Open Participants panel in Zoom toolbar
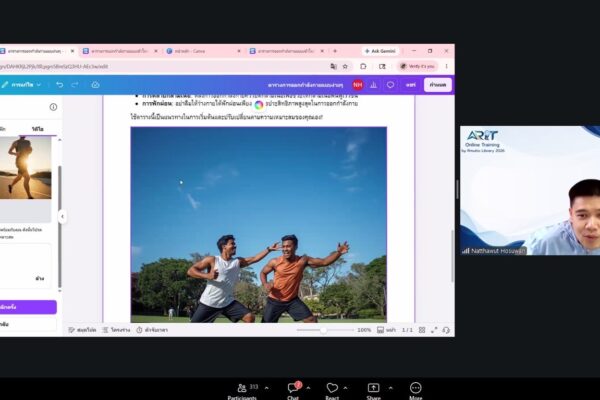The image size is (600, 400). [242, 391]
